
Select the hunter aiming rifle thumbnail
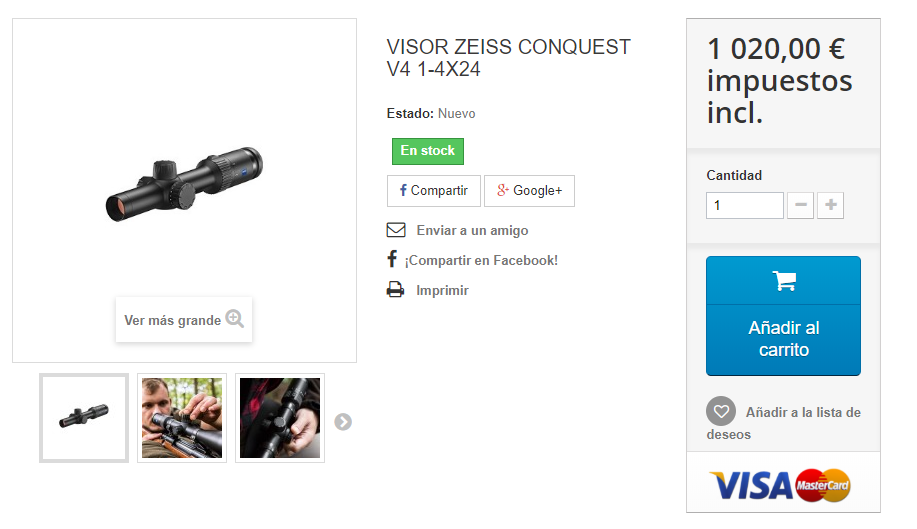[182, 418]
